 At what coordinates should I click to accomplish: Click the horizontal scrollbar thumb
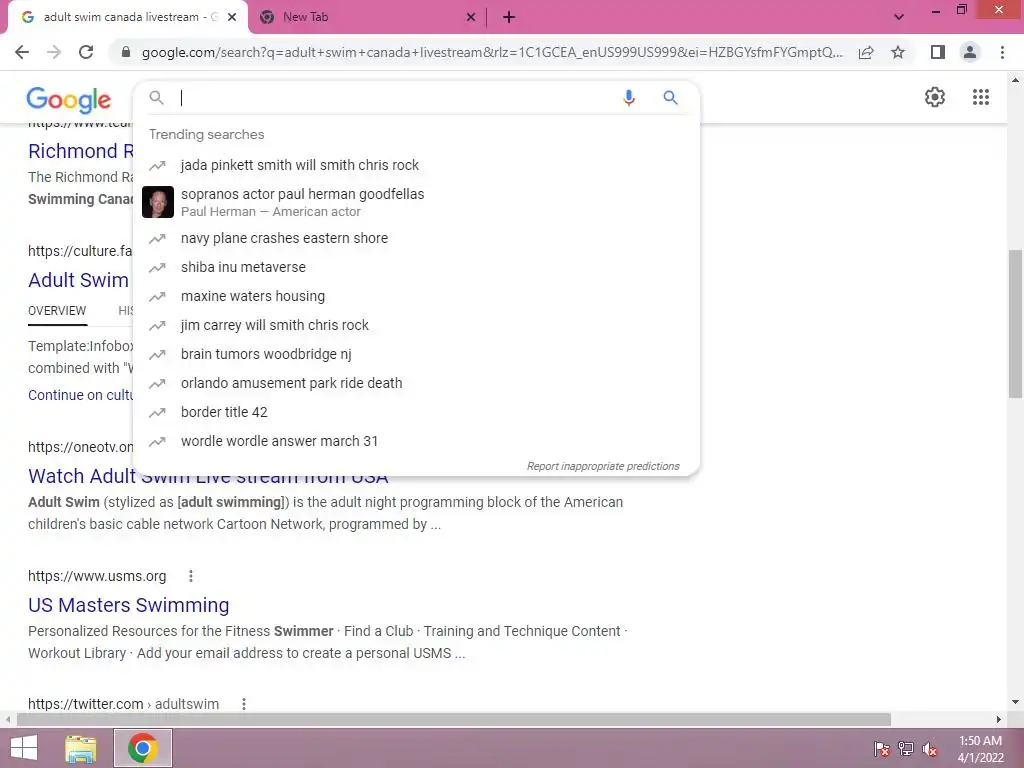coord(454,720)
